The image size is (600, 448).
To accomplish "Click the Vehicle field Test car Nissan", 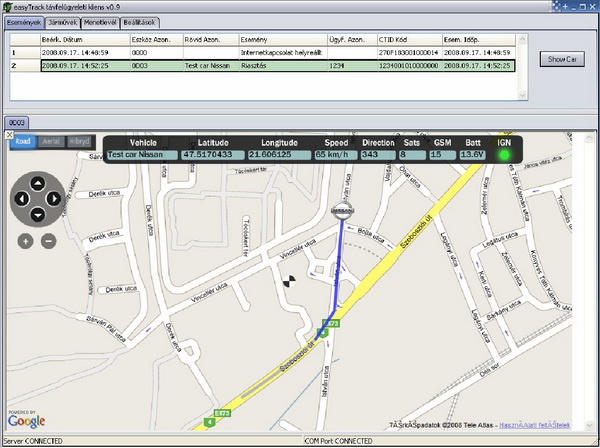I will [x=142, y=155].
